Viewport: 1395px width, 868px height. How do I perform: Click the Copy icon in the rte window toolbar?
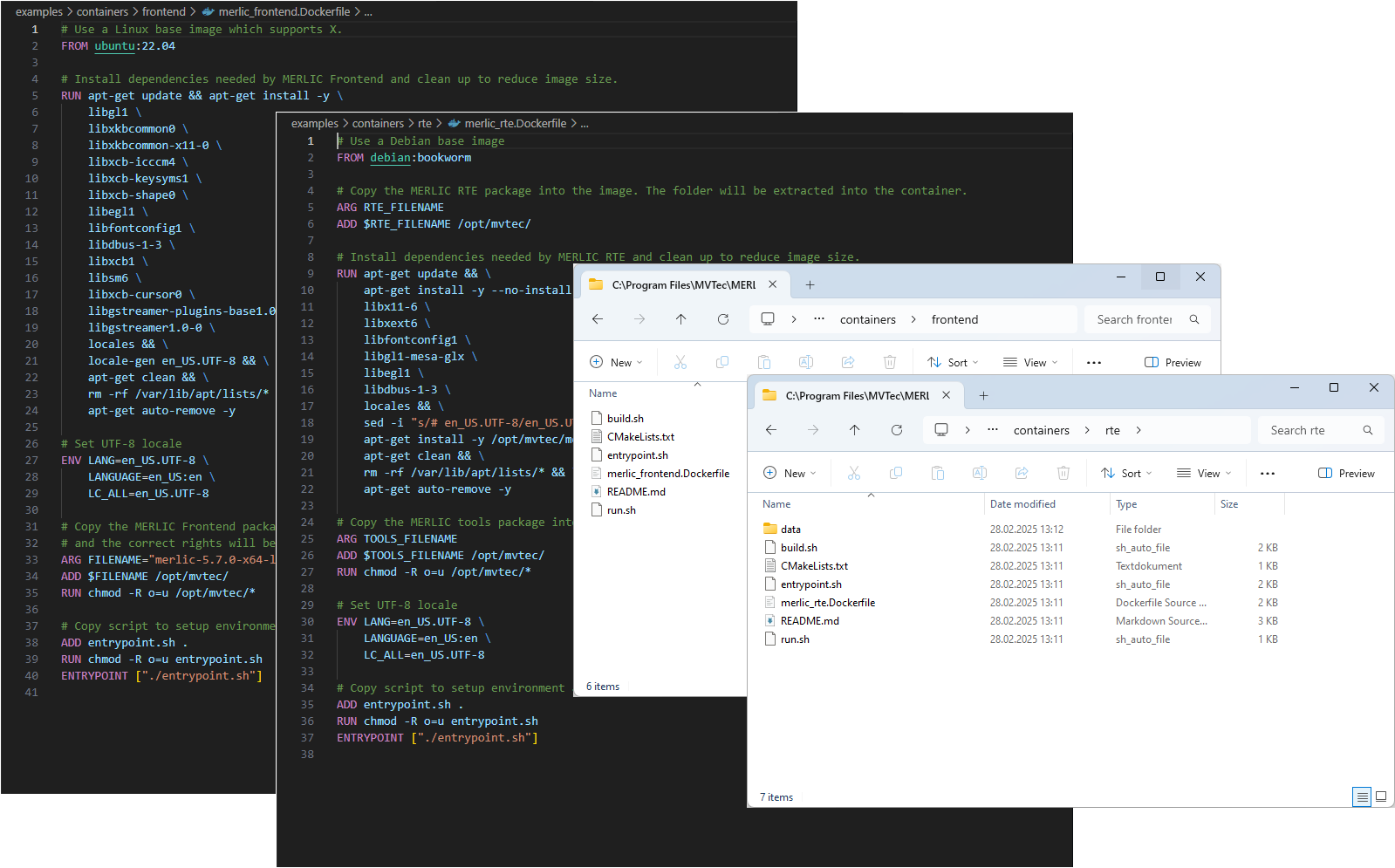coord(895,473)
